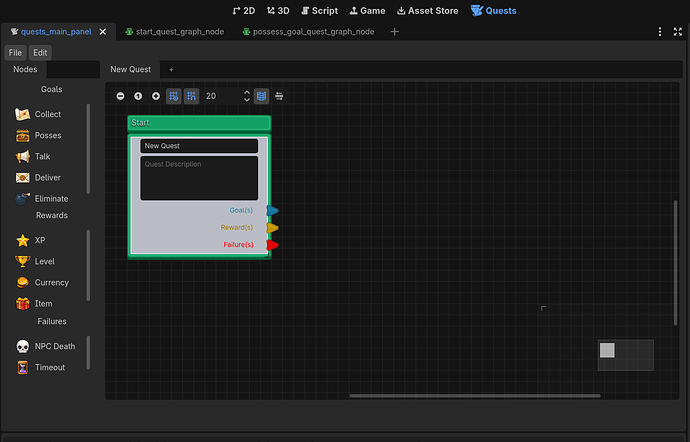Viewport: 690px width, 442px height.
Task: Toggle grid visibility in the graph
Action: (174, 96)
